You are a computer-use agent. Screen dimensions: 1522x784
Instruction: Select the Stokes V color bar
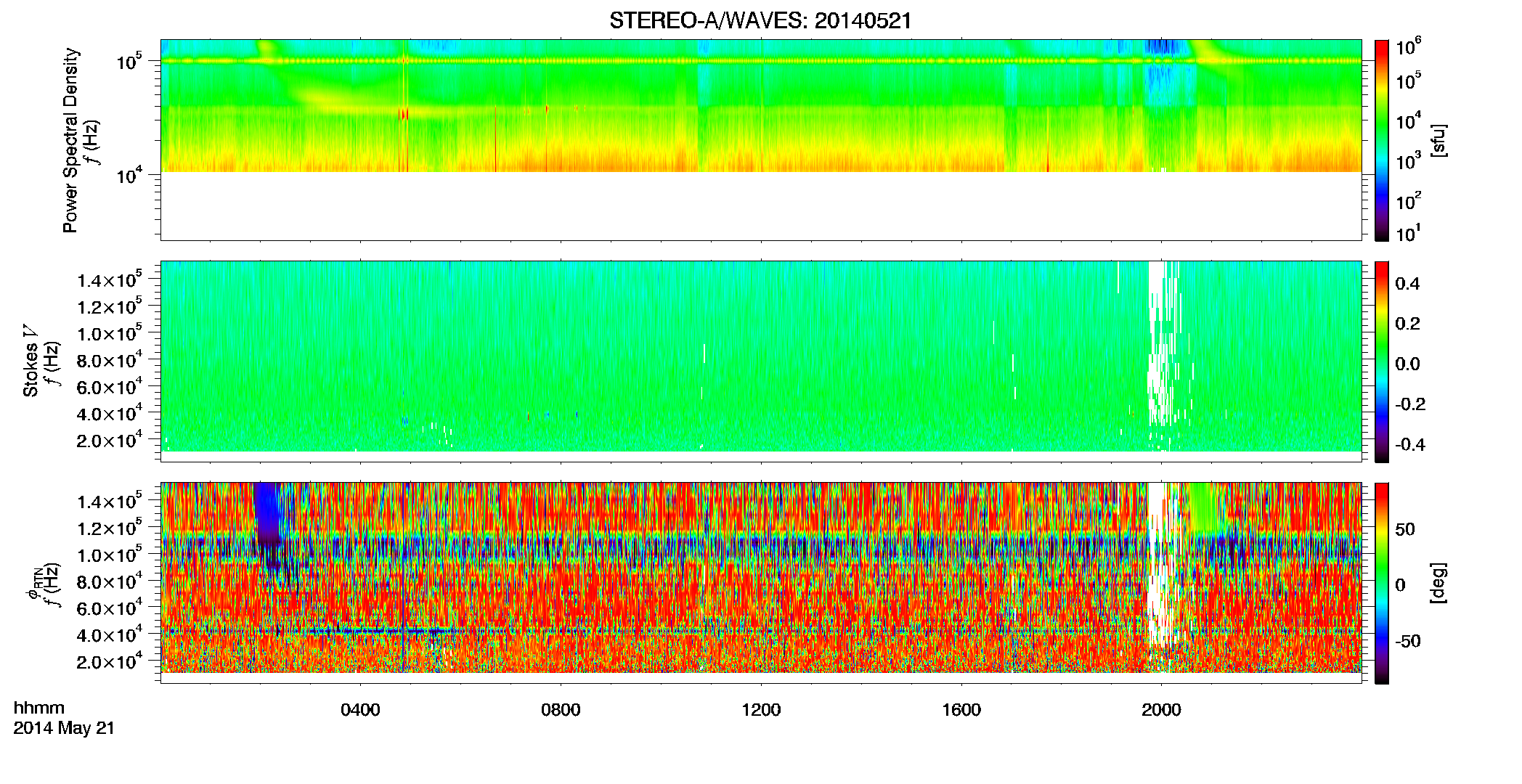point(1382,362)
